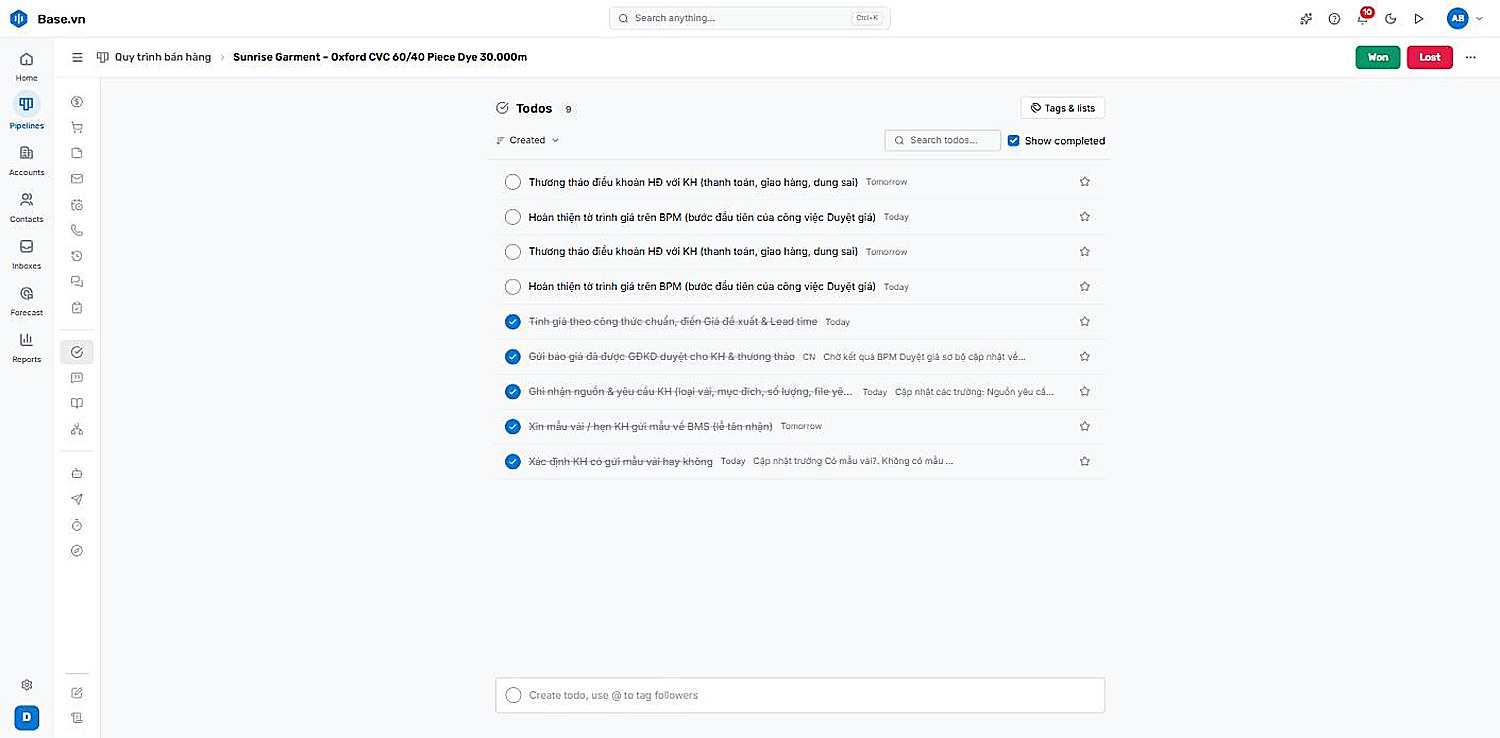Uncheck completed Tính giá theo công thức todo
Viewport: 1500px width, 738px height.
(513, 322)
